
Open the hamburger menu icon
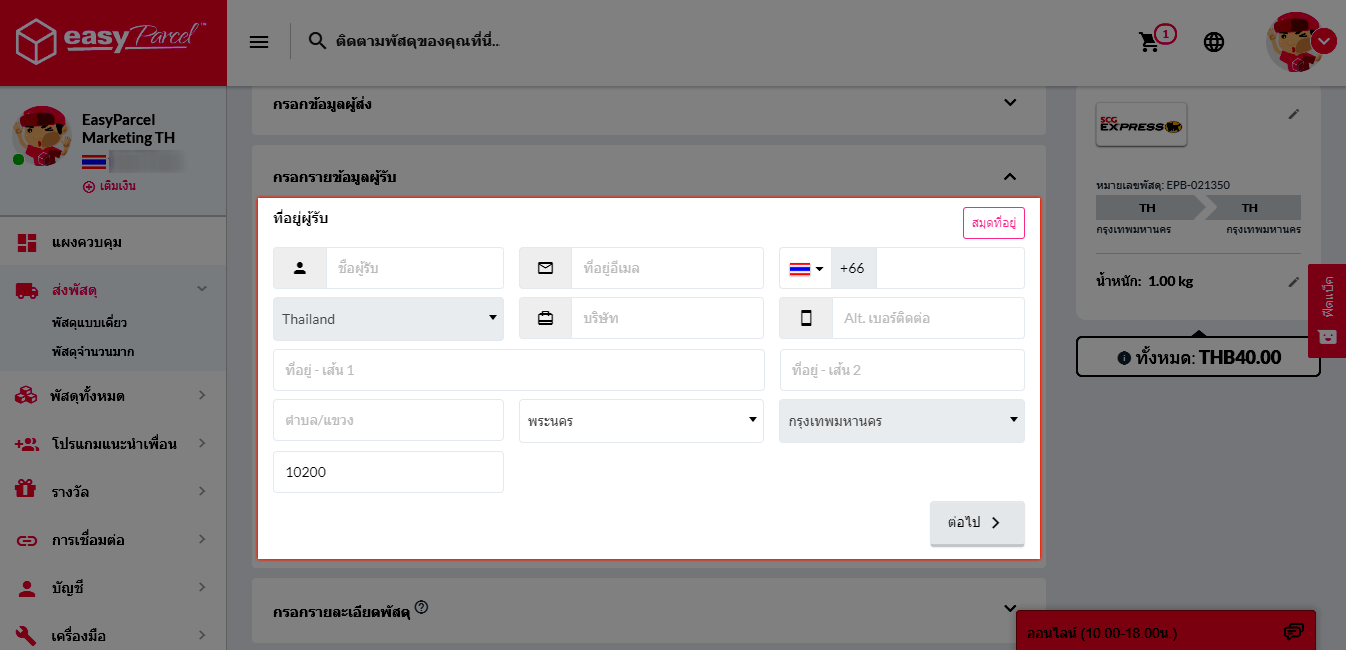tap(259, 41)
